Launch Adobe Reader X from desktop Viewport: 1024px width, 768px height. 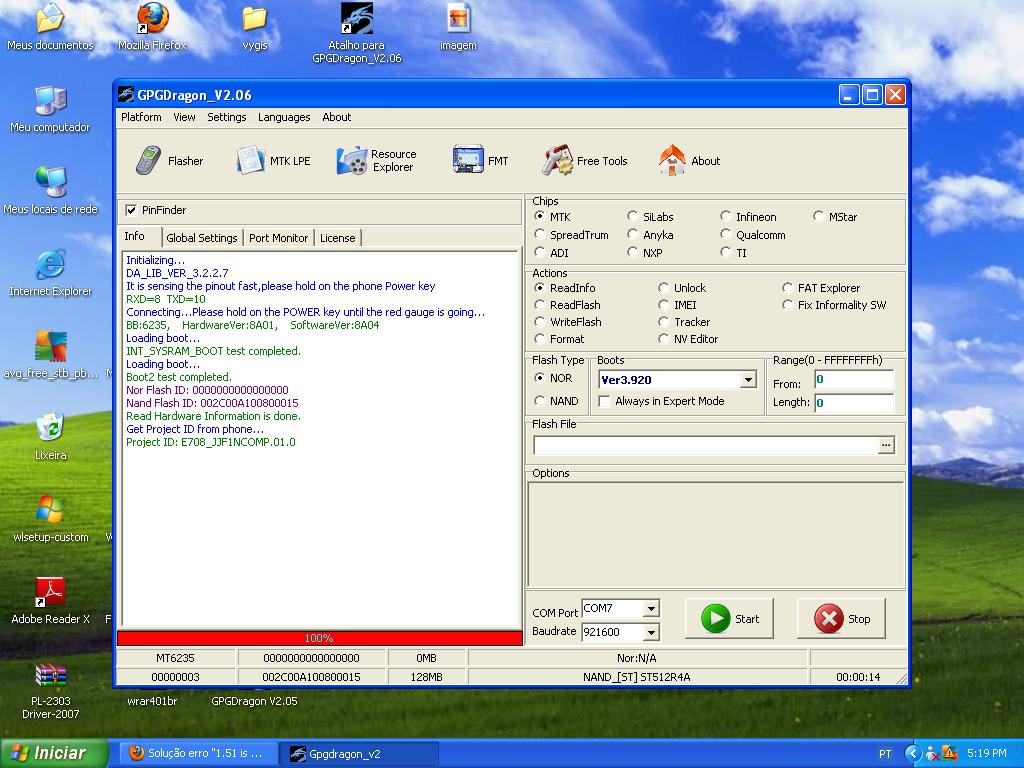coord(50,600)
